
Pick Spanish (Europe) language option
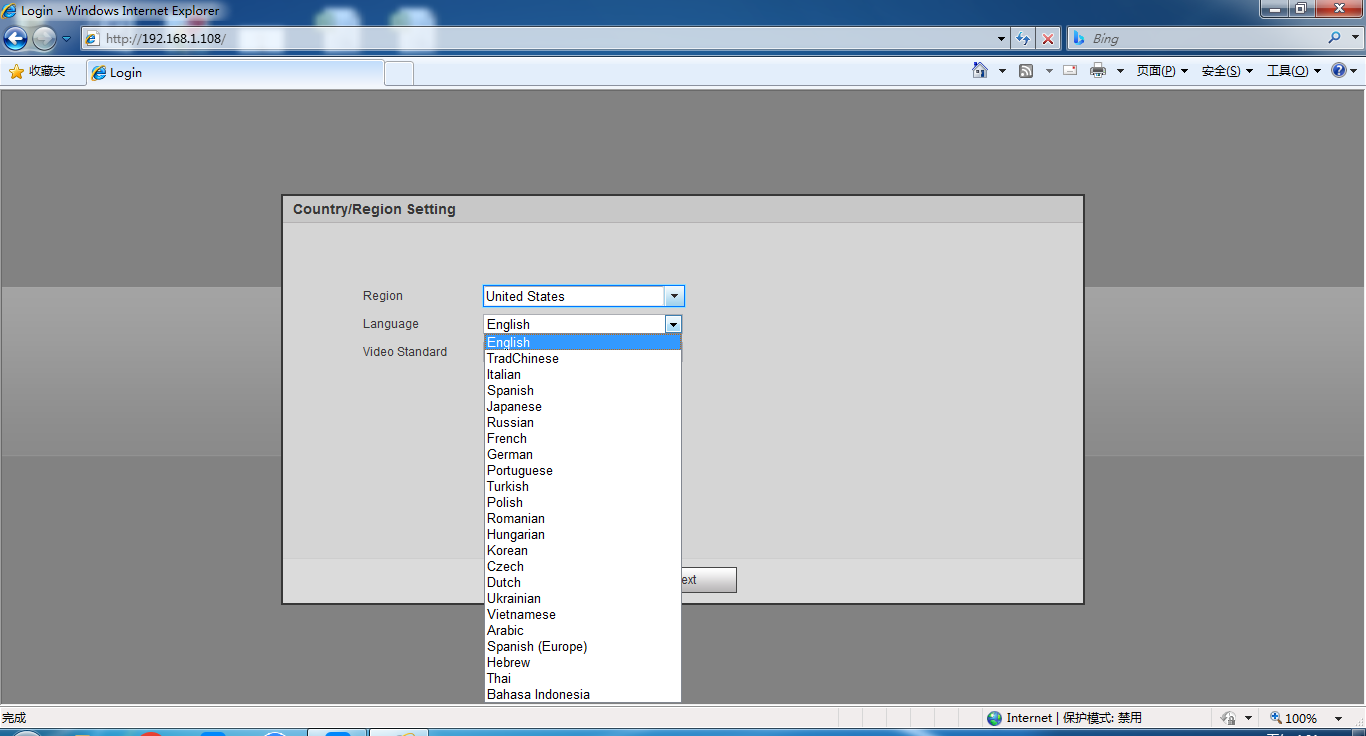(537, 647)
